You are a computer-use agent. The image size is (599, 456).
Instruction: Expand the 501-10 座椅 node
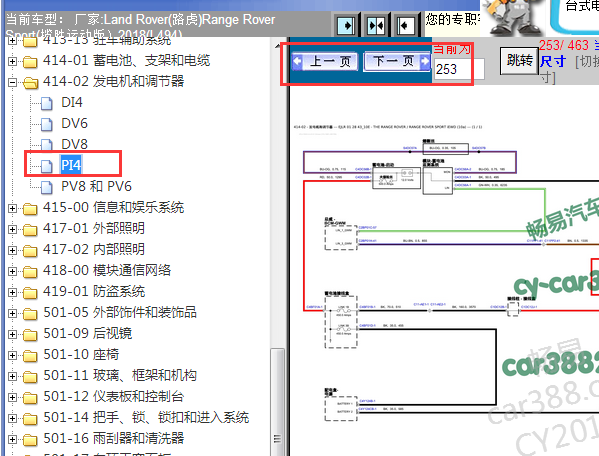pyautogui.click(x=13, y=355)
